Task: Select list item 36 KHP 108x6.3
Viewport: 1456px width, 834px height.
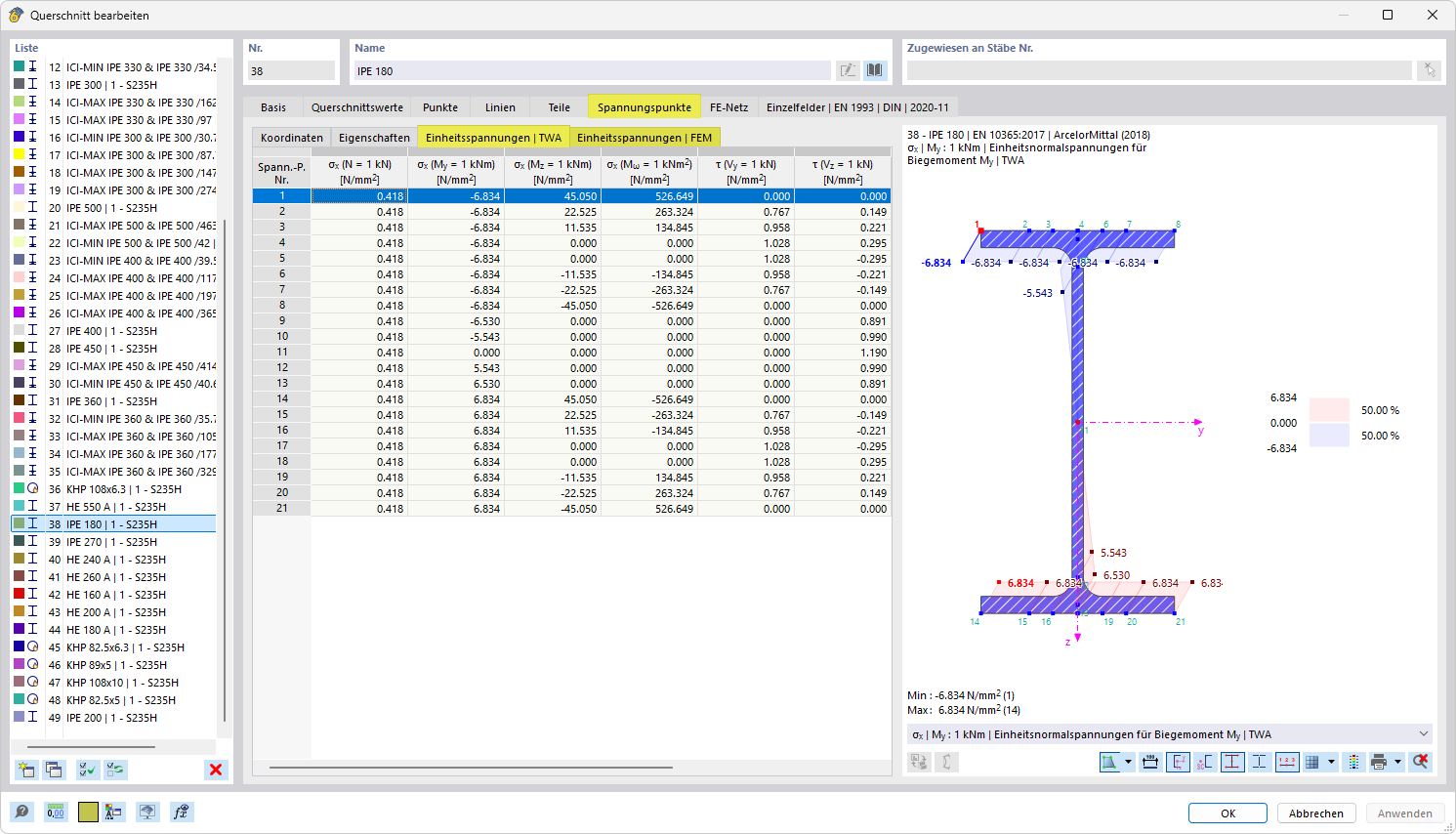Action: coord(113,489)
